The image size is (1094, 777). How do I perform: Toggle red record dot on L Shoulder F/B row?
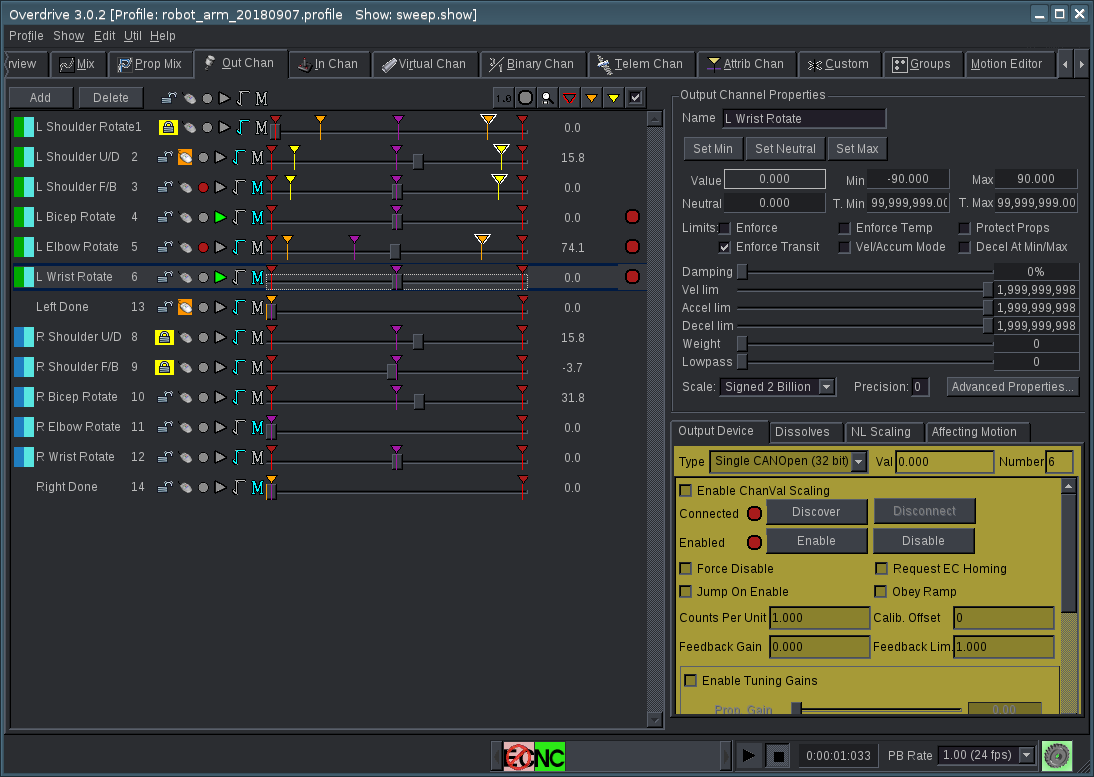point(203,188)
